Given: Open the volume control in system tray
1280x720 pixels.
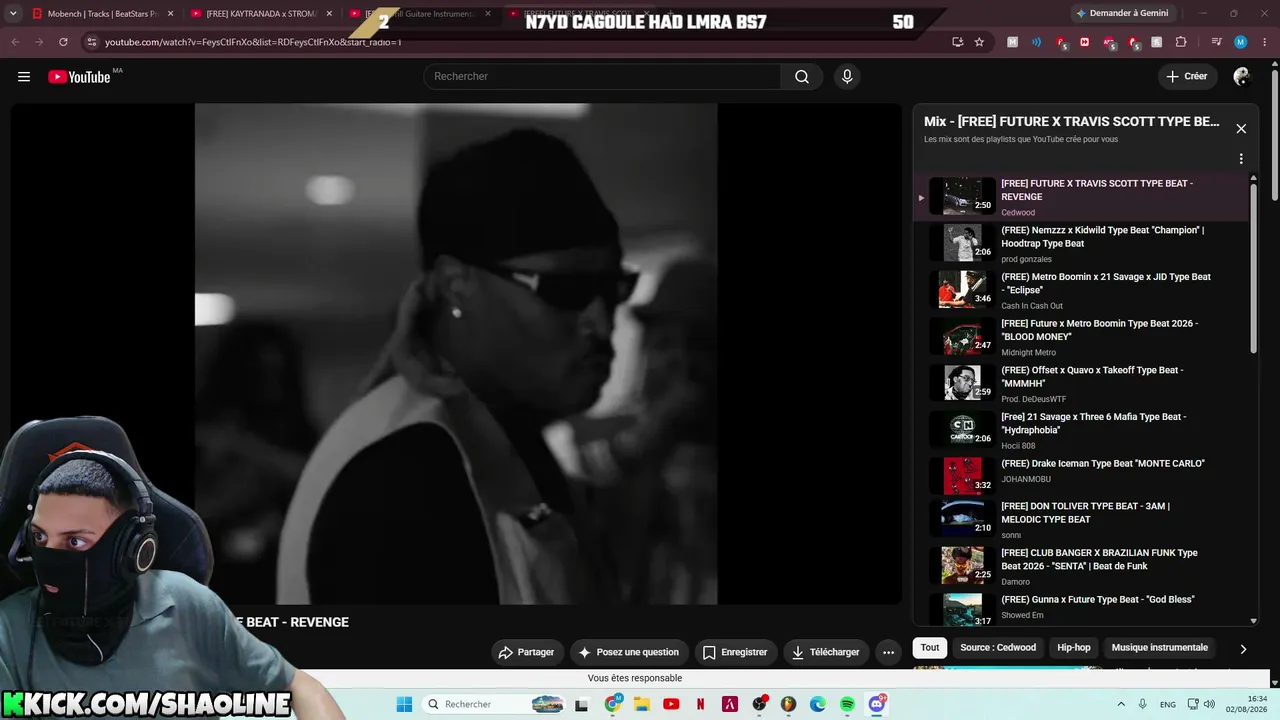Looking at the screenshot, I should [x=1209, y=704].
